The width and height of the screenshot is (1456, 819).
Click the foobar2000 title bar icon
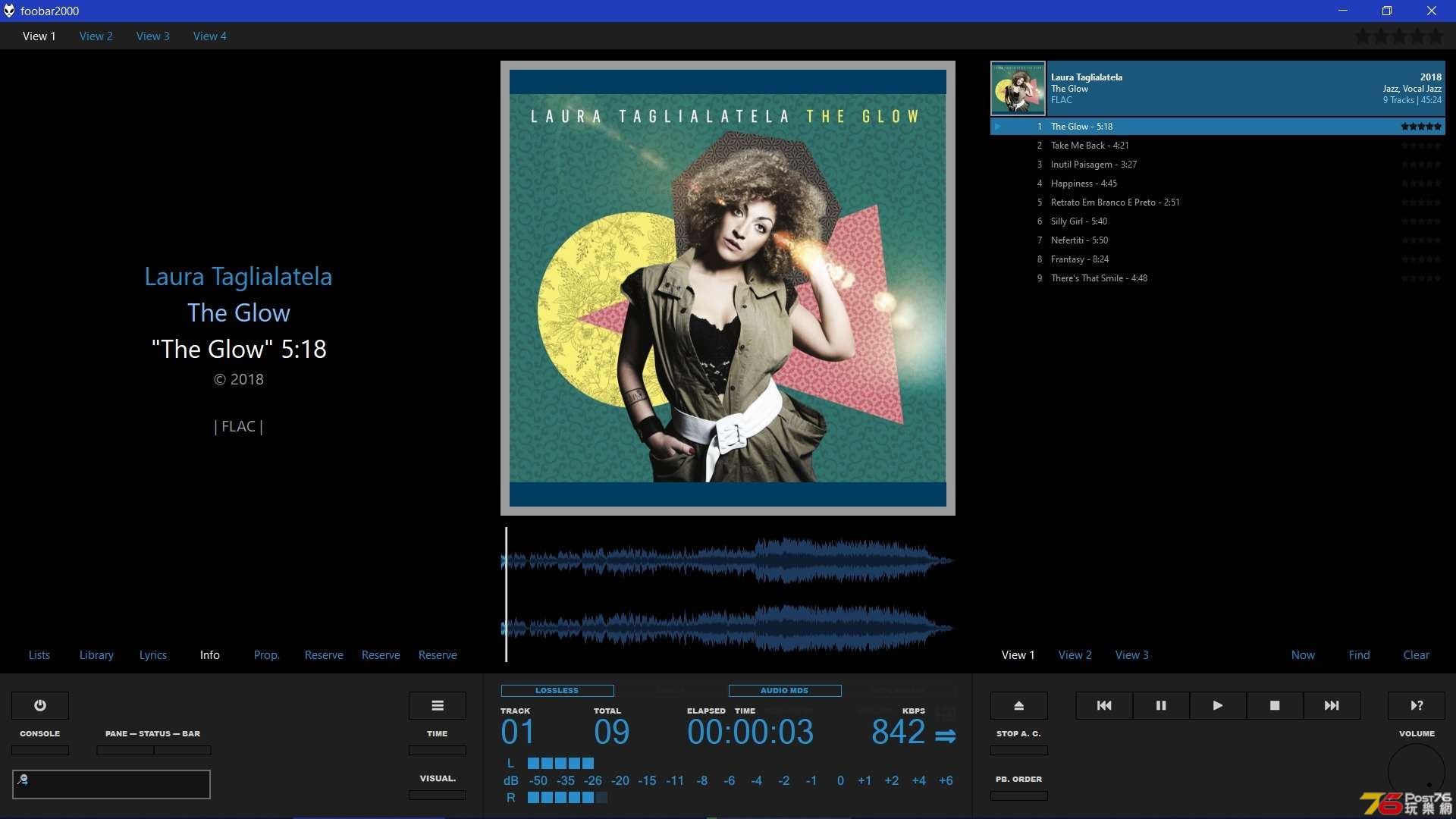click(9, 11)
